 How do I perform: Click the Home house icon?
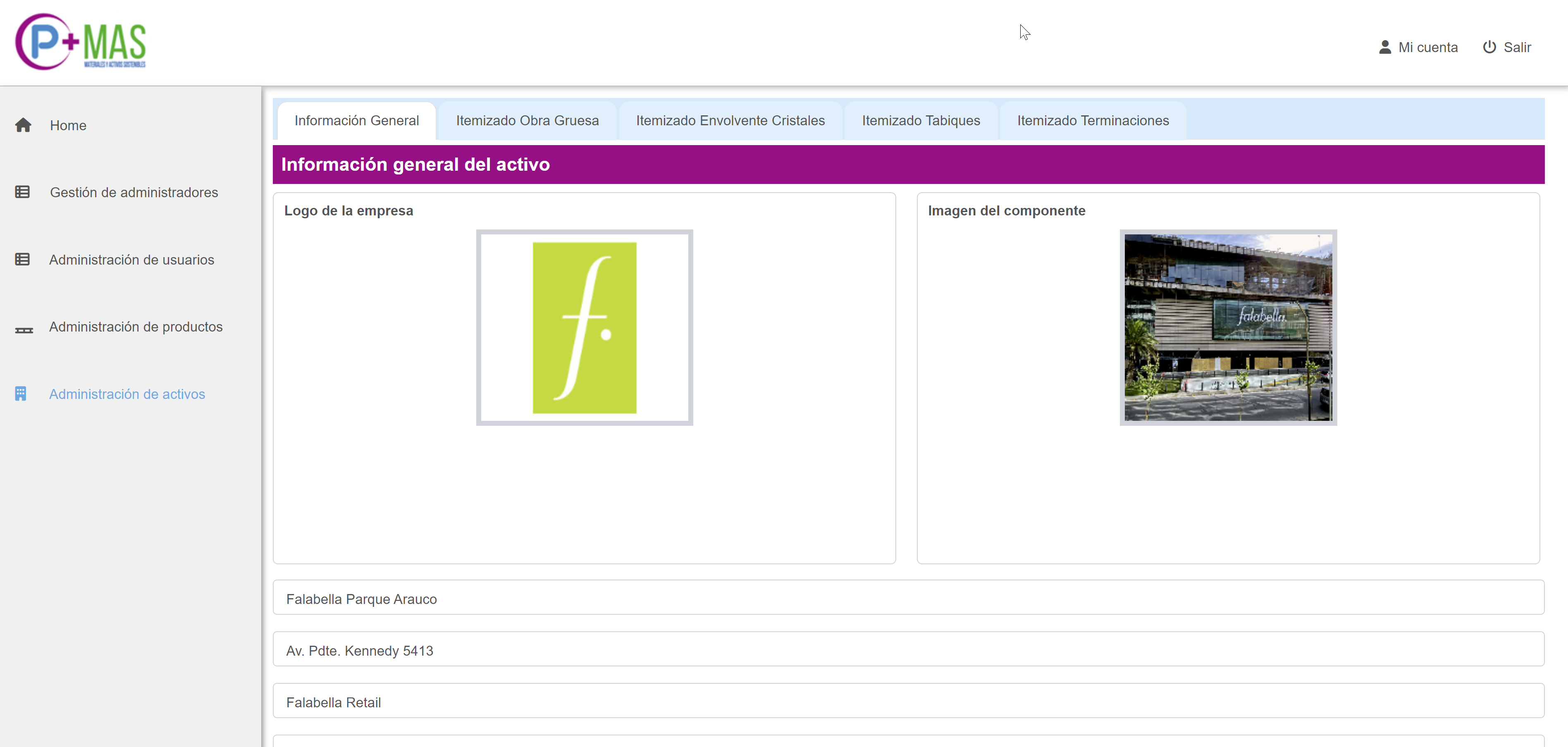(x=23, y=125)
